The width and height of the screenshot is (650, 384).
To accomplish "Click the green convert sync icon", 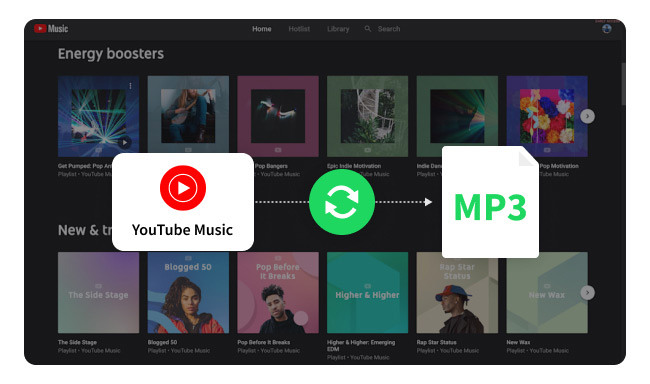I will pos(342,202).
